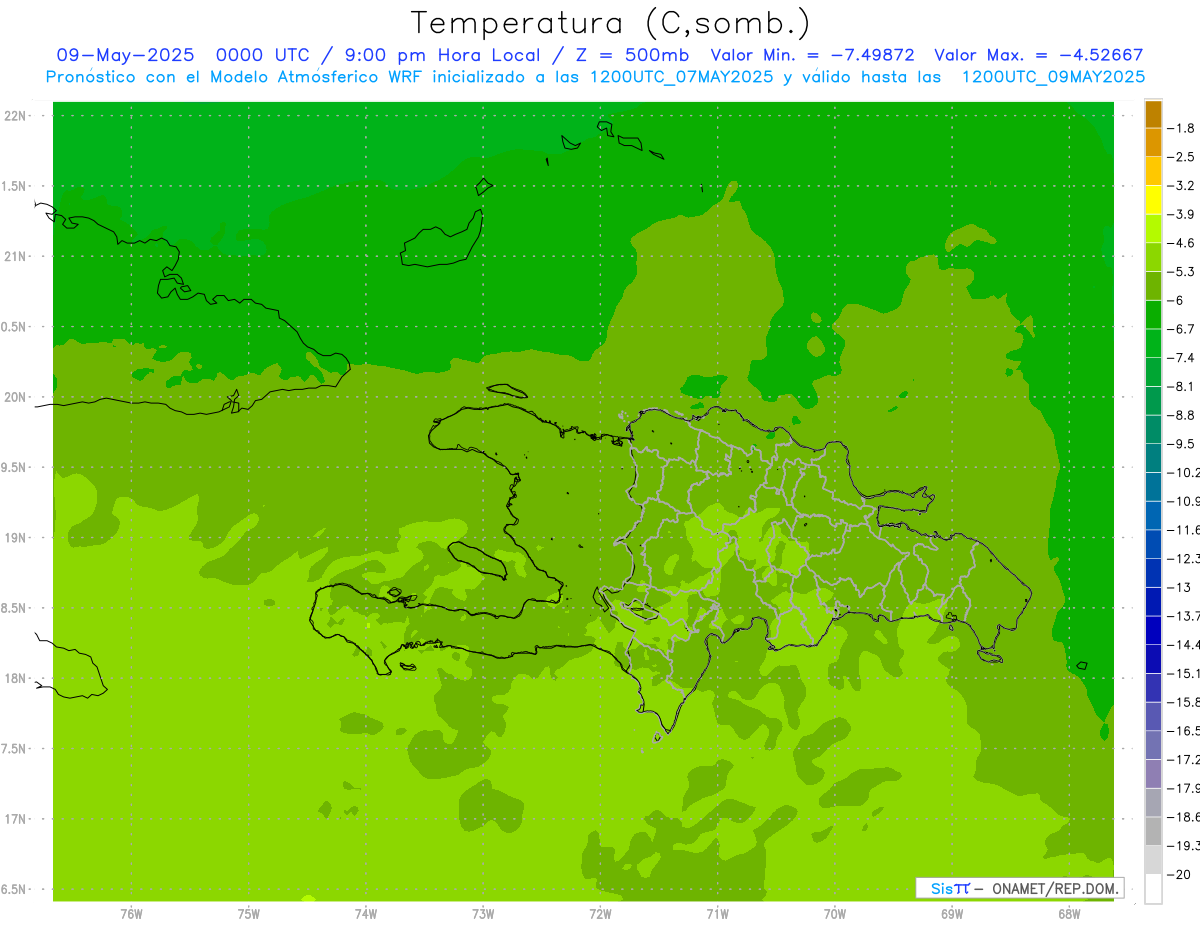Click the "Valor Max. = -4.52667" readout

(x=1038, y=55)
